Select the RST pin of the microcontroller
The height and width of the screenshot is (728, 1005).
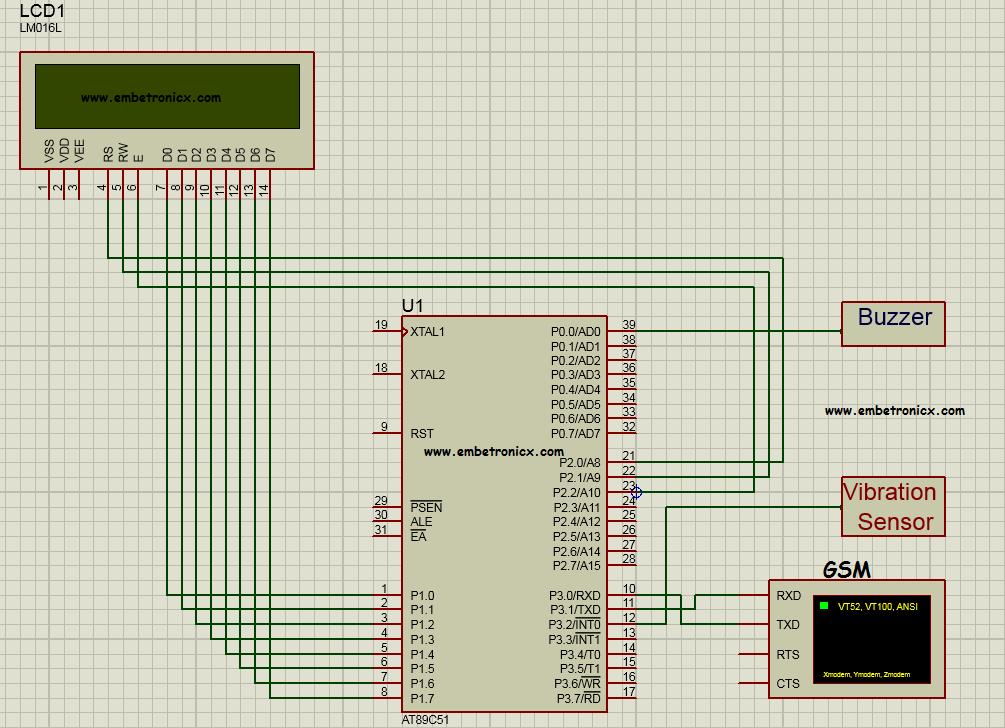coord(419,433)
